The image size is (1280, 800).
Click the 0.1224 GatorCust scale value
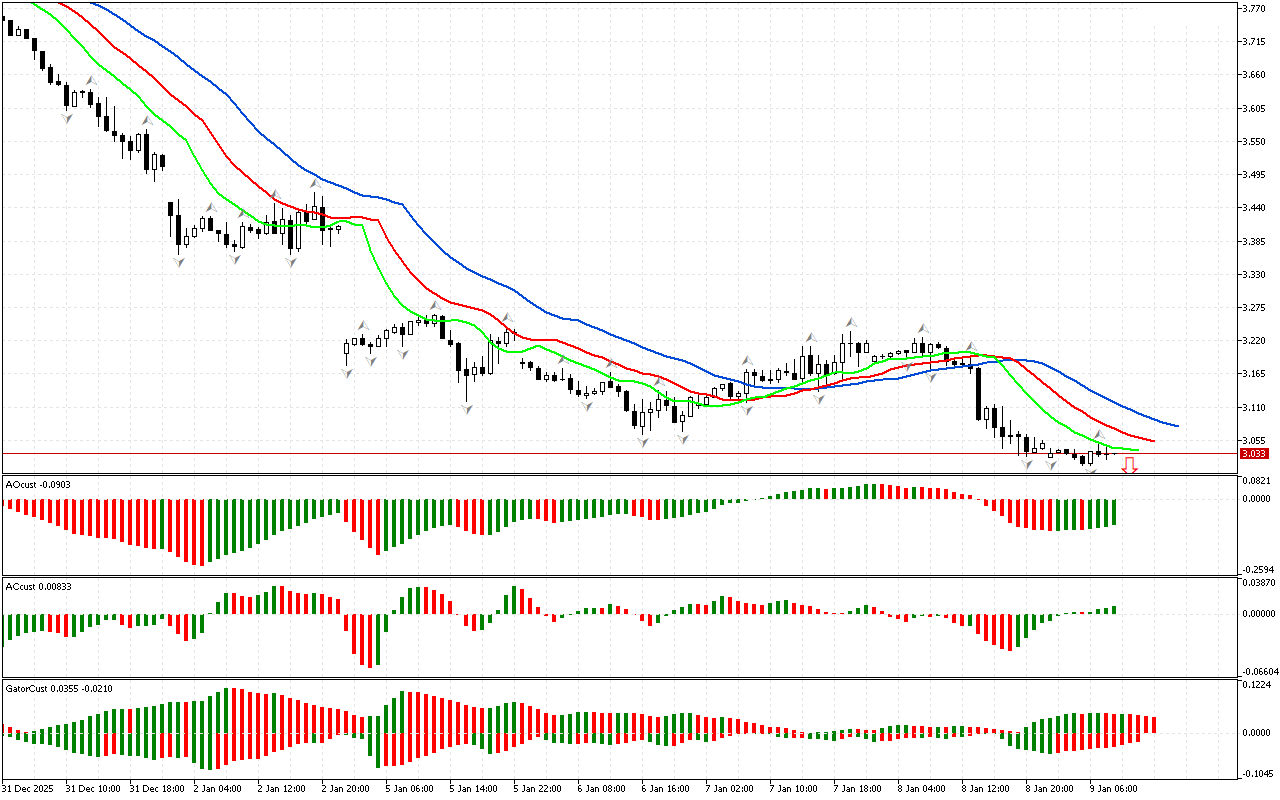(x=1255, y=685)
